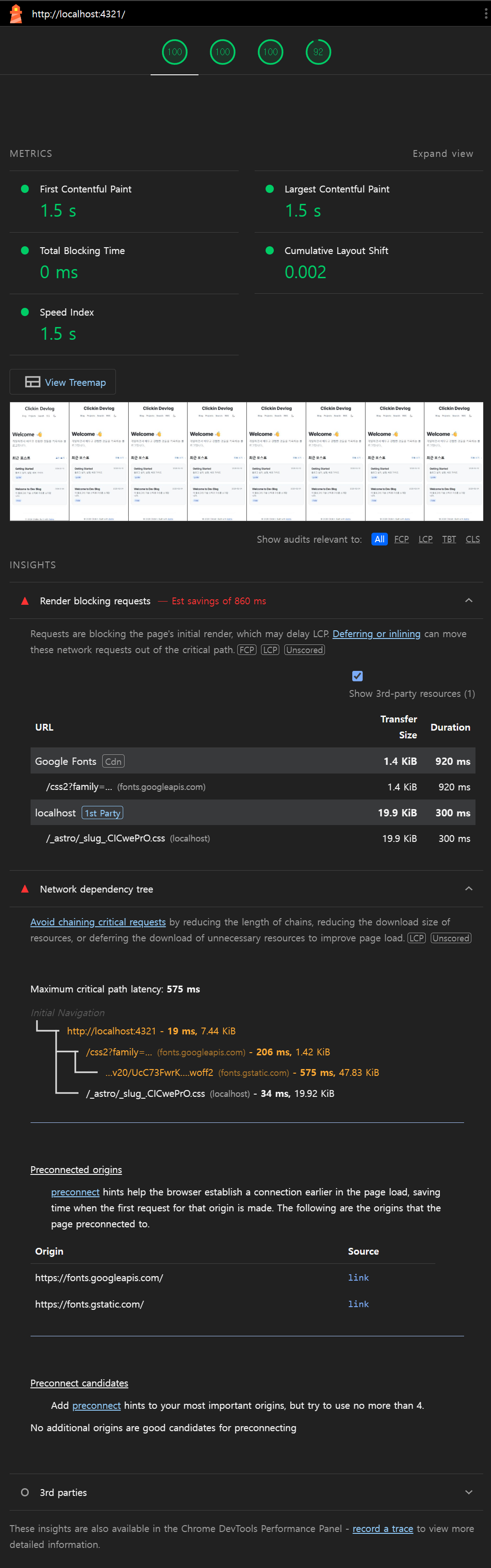The image size is (491, 1568).
Task: Select the third 100 score gauge
Action: pyautogui.click(x=270, y=52)
